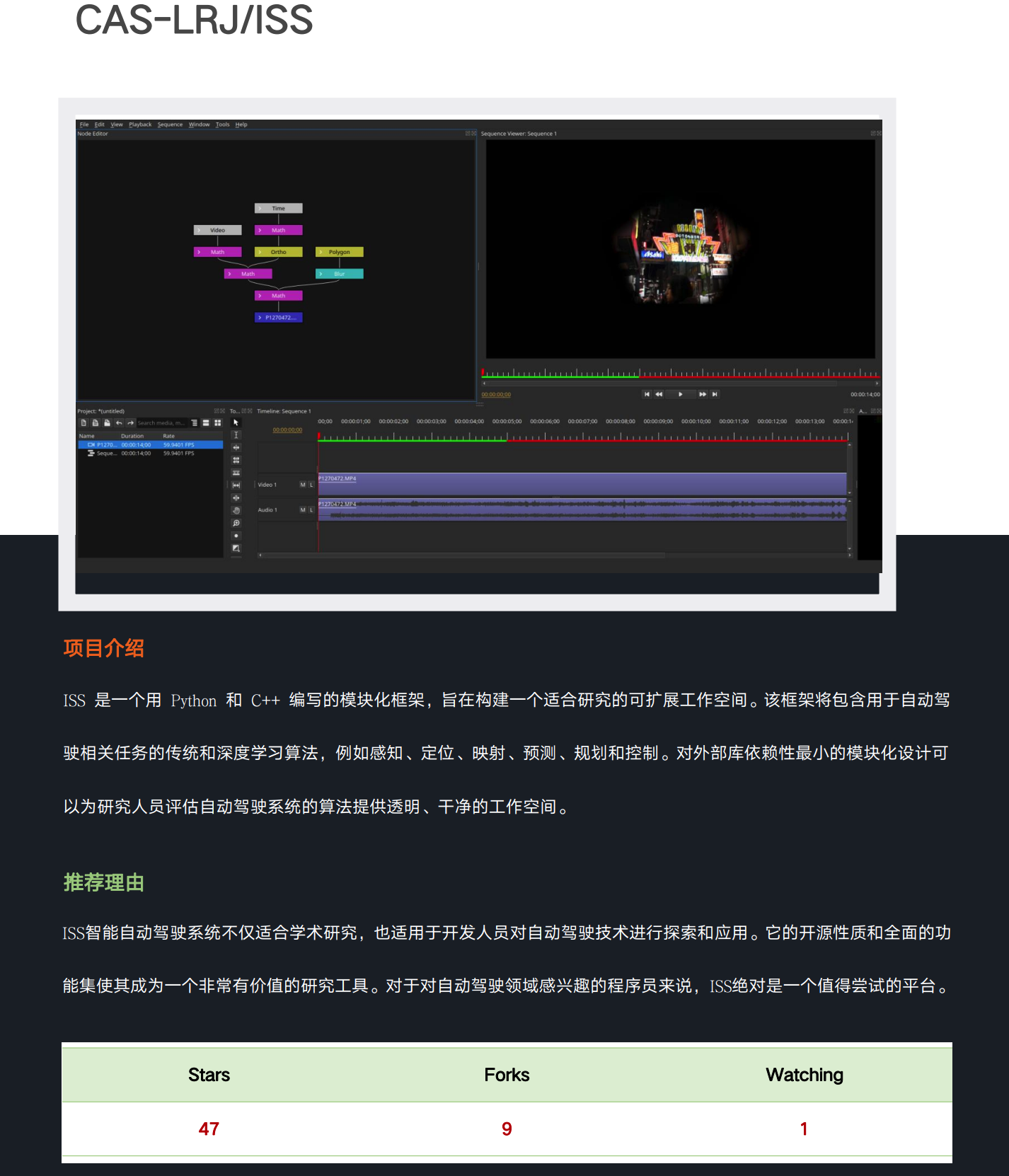Expand the Polygon node chevron

pyautogui.click(x=321, y=252)
